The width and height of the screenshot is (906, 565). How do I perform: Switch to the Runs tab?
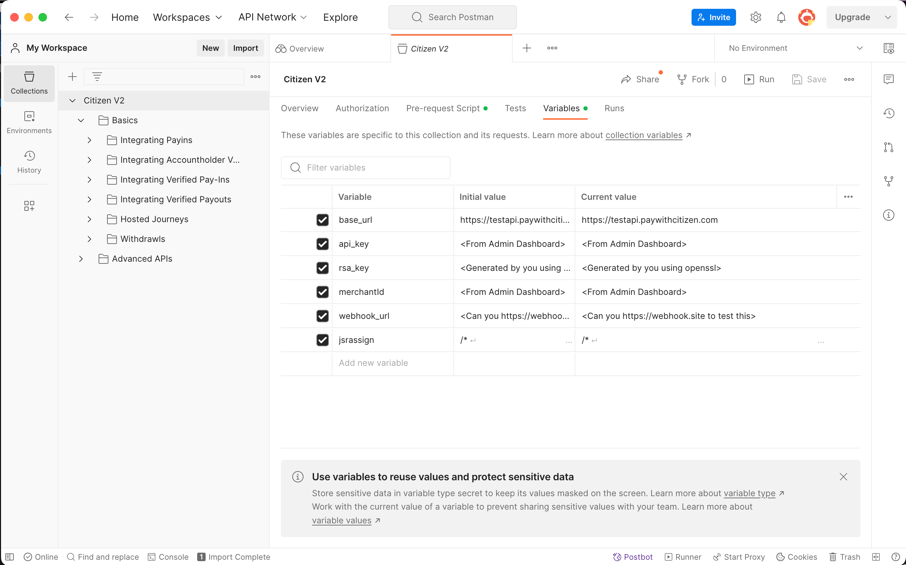tap(614, 108)
